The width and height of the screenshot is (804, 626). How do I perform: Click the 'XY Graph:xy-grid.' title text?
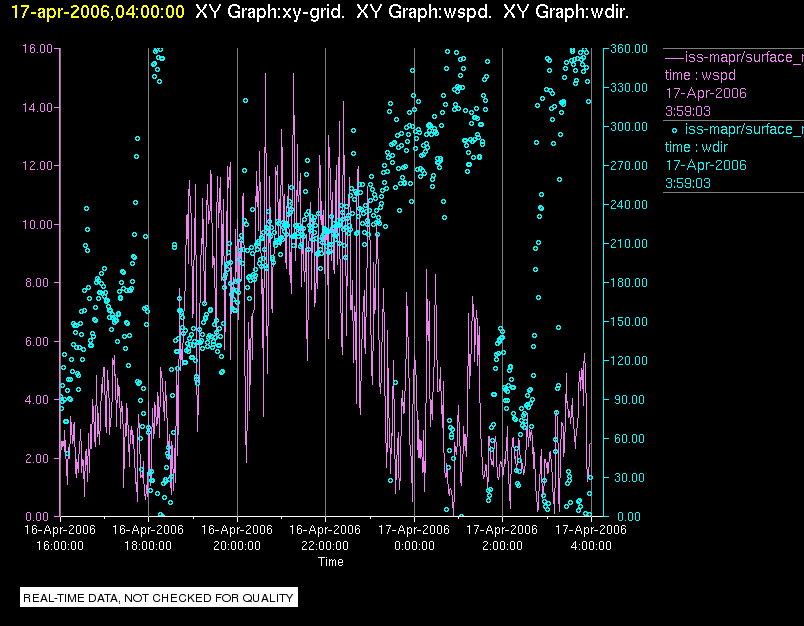[270, 12]
